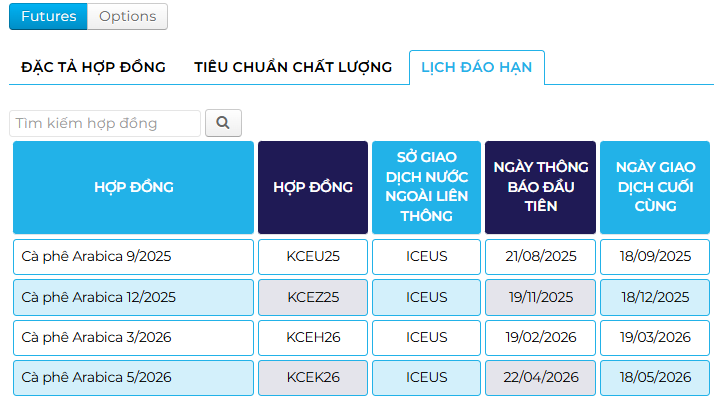
Task: Select the Cà phê Arabica 5/2026 contract
Action: (134, 377)
